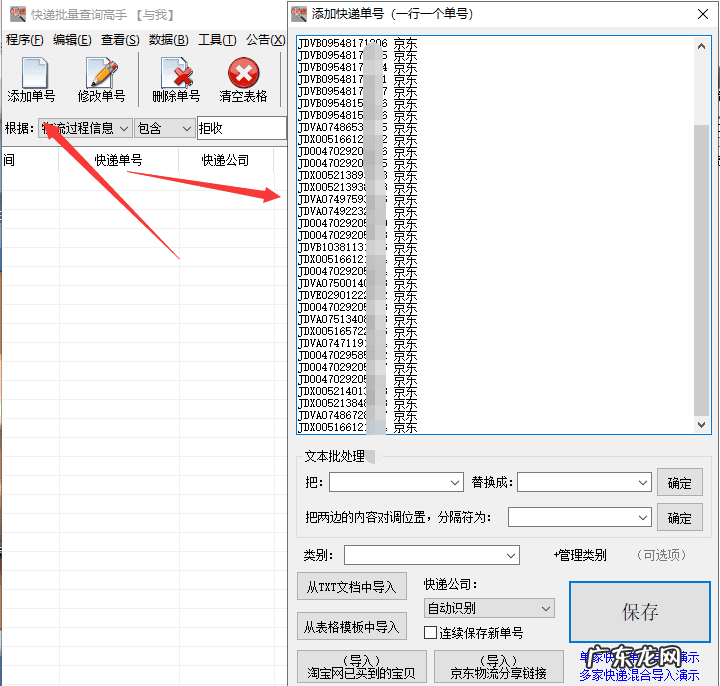Click 确定 beside the 分隔符为 field

(680, 517)
